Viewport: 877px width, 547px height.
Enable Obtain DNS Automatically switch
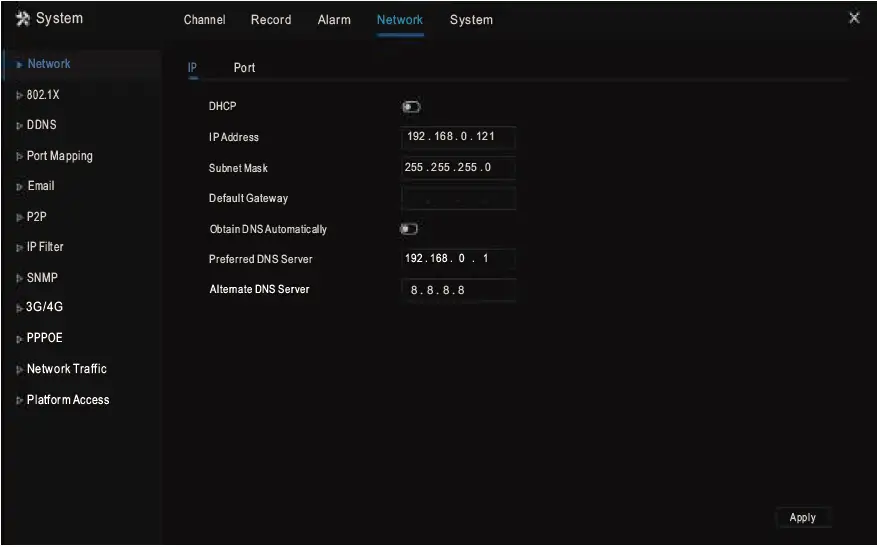(x=409, y=229)
